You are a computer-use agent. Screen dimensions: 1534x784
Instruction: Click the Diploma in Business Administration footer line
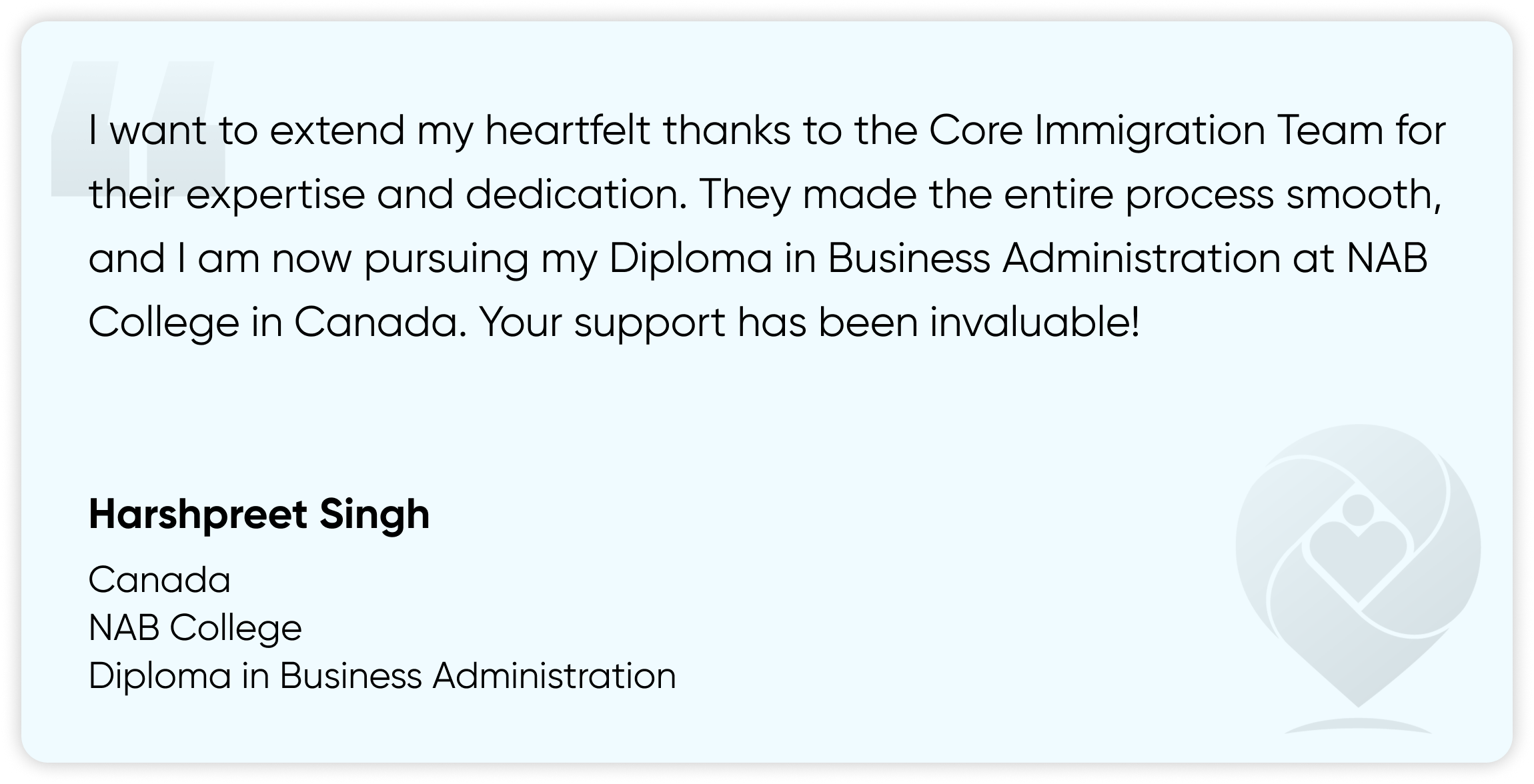[382, 676]
